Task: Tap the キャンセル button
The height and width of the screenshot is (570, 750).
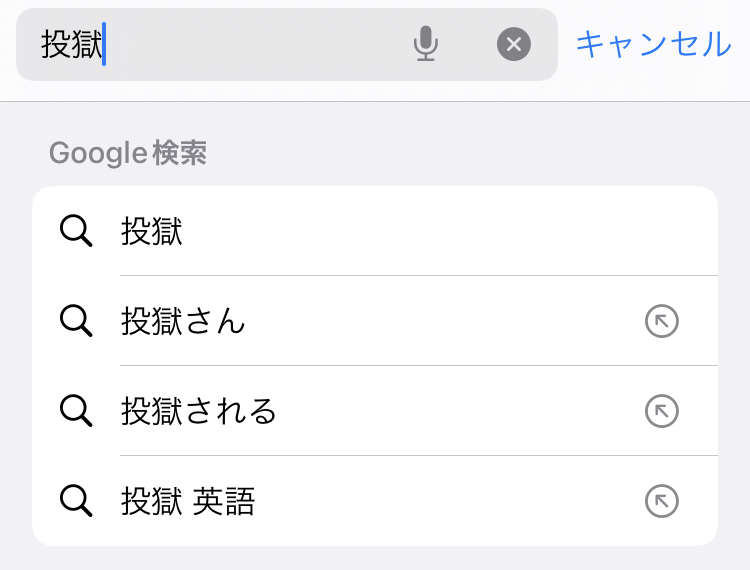Action: tap(653, 44)
